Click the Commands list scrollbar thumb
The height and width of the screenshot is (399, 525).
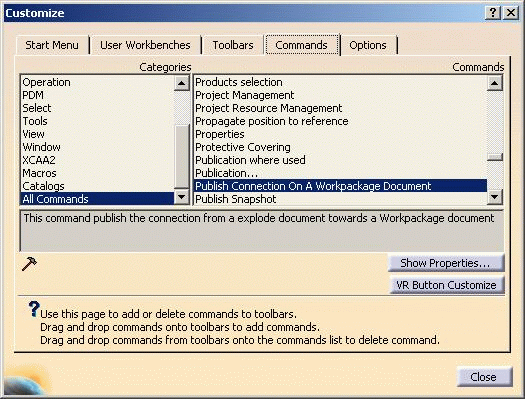coord(495,157)
